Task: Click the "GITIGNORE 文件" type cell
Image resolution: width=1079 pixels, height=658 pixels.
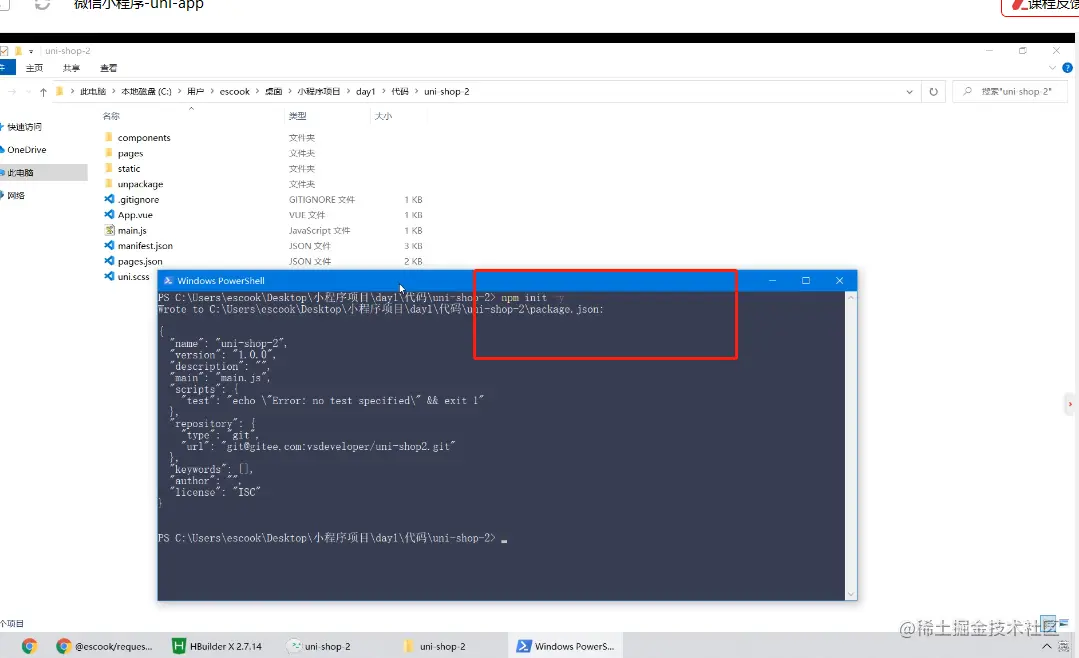Action: pos(321,200)
